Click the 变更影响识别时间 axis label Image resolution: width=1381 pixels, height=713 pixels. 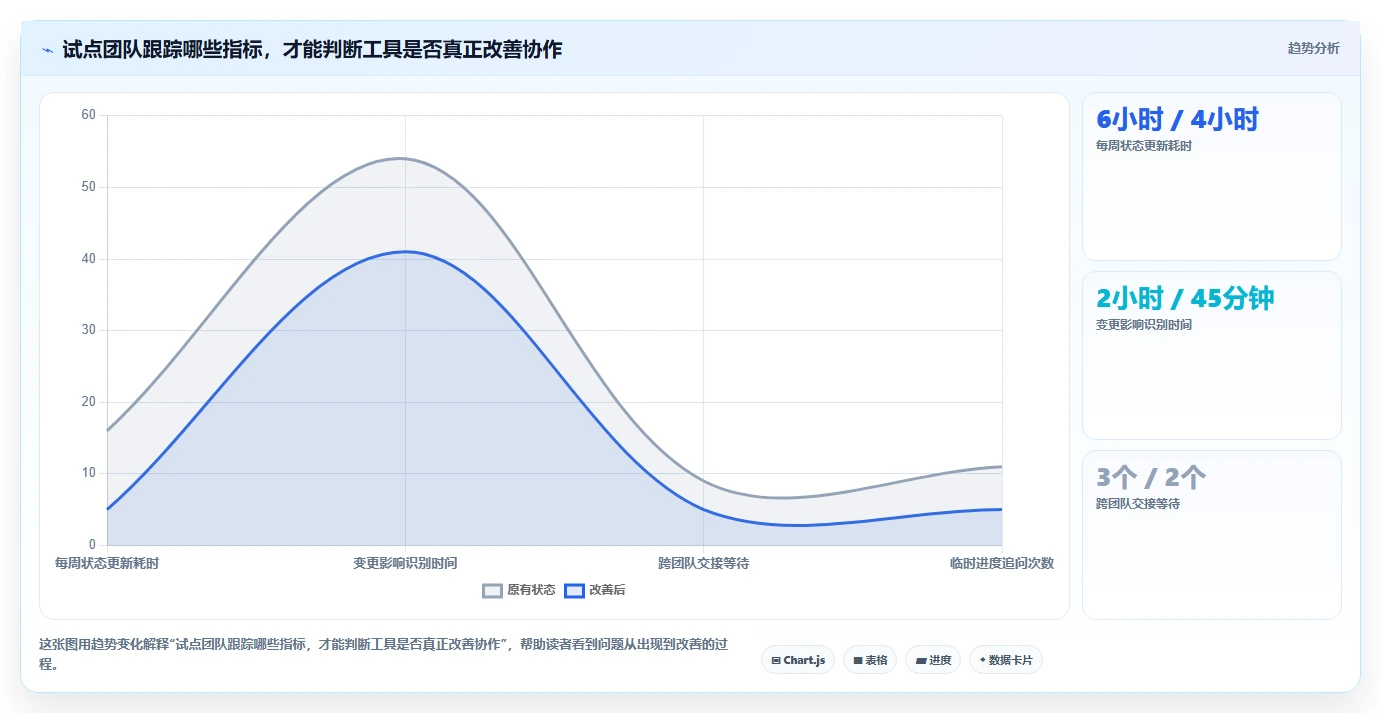[405, 563]
